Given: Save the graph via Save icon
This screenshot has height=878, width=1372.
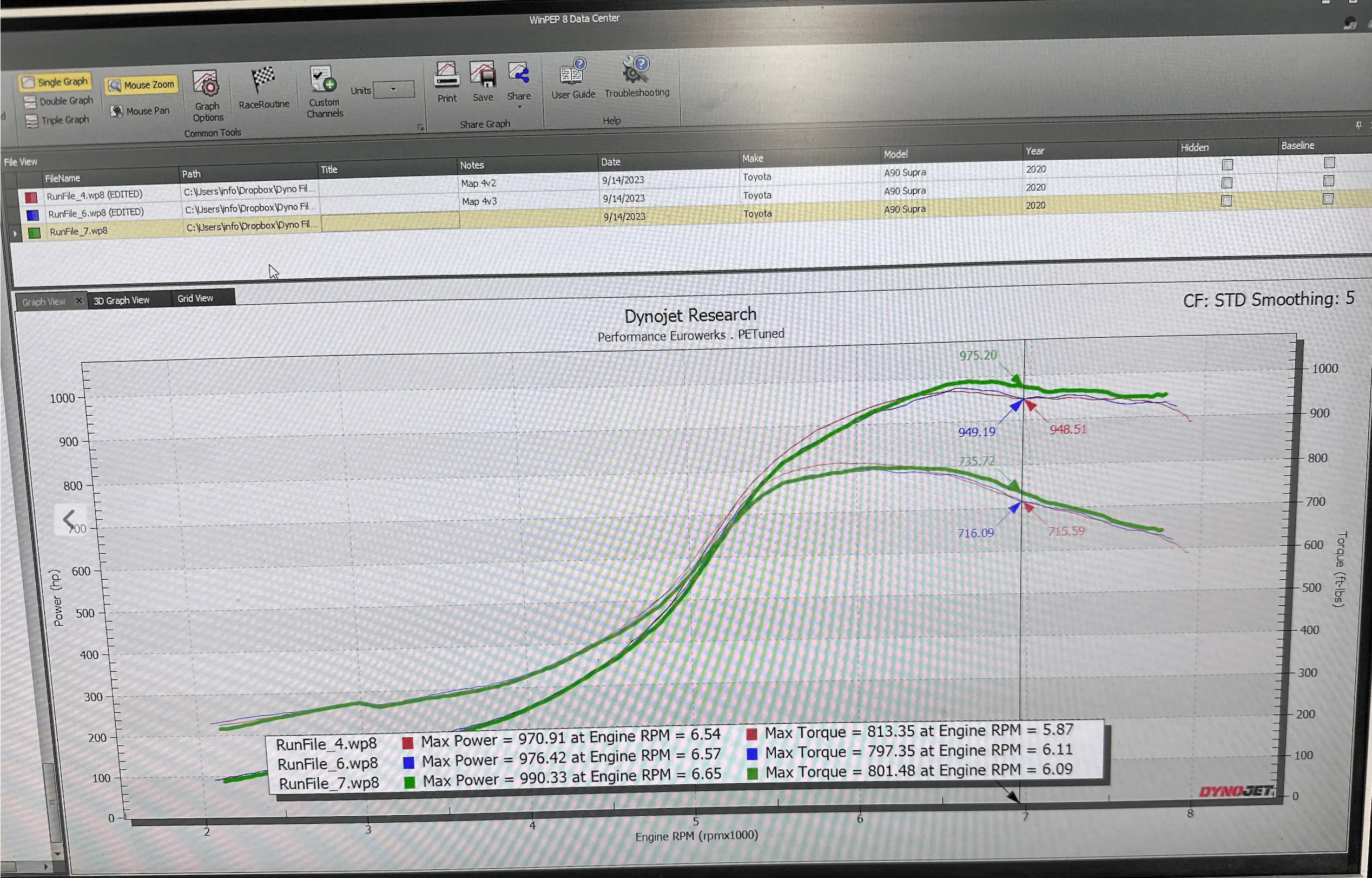Looking at the screenshot, I should click(483, 82).
